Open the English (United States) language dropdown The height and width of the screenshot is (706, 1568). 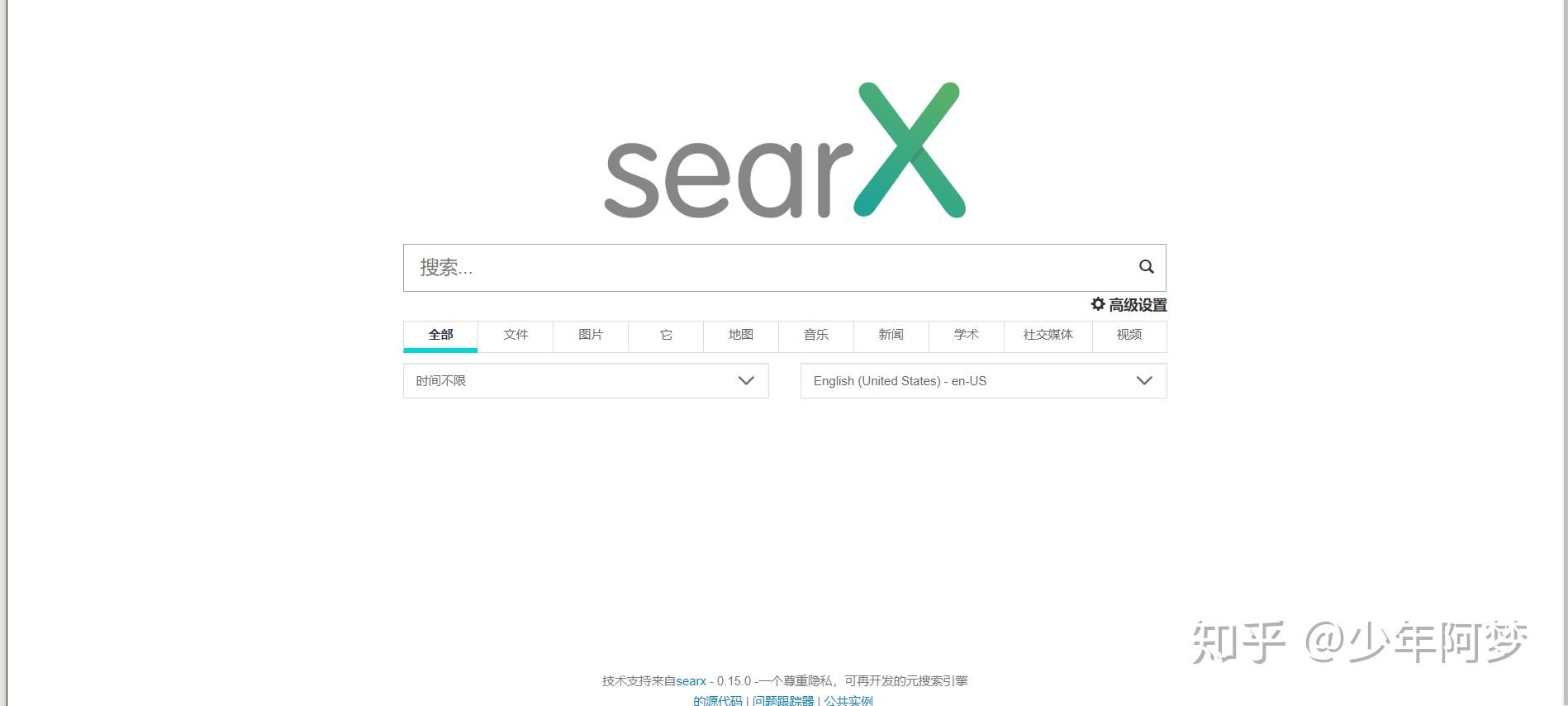[x=984, y=381]
